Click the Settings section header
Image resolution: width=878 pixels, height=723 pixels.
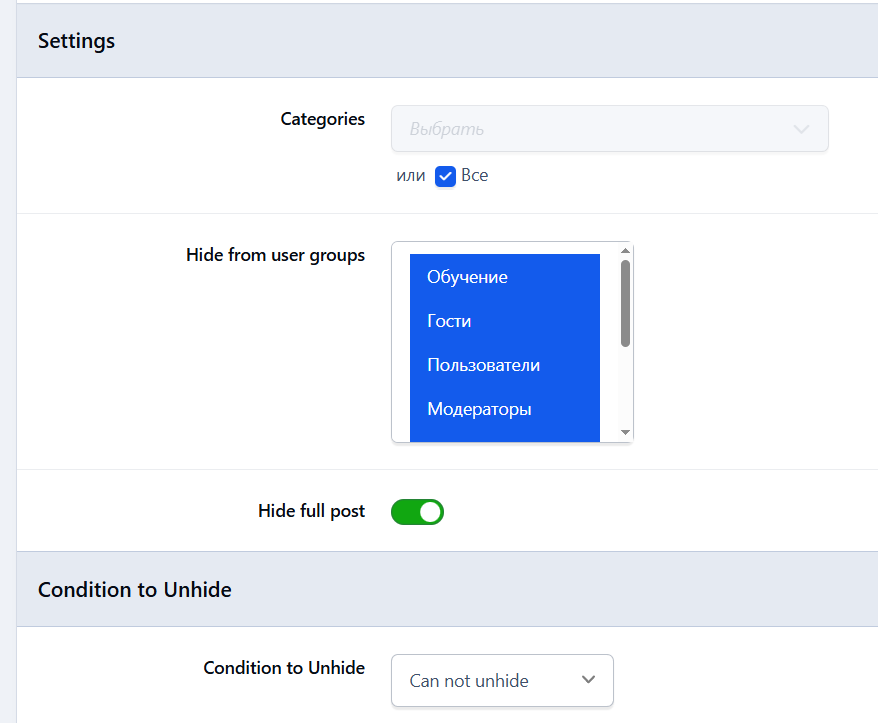click(x=77, y=41)
